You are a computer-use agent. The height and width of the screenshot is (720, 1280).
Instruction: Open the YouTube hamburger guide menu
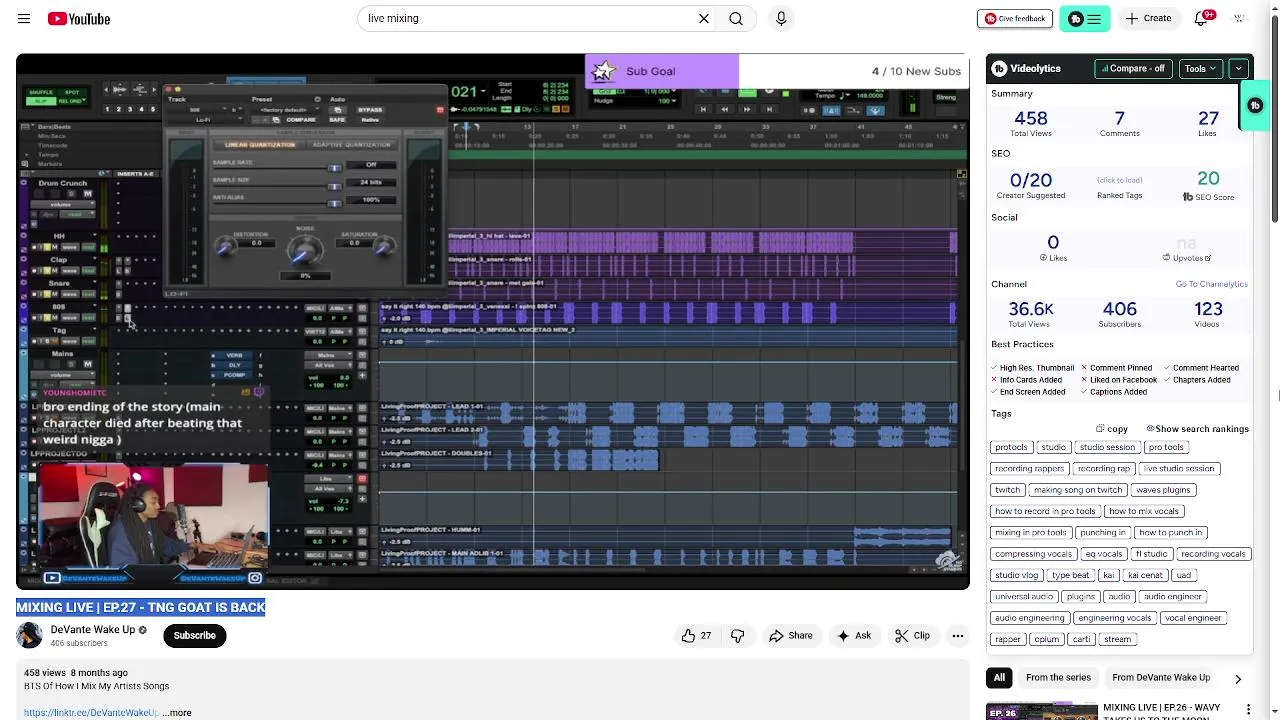coord(24,19)
